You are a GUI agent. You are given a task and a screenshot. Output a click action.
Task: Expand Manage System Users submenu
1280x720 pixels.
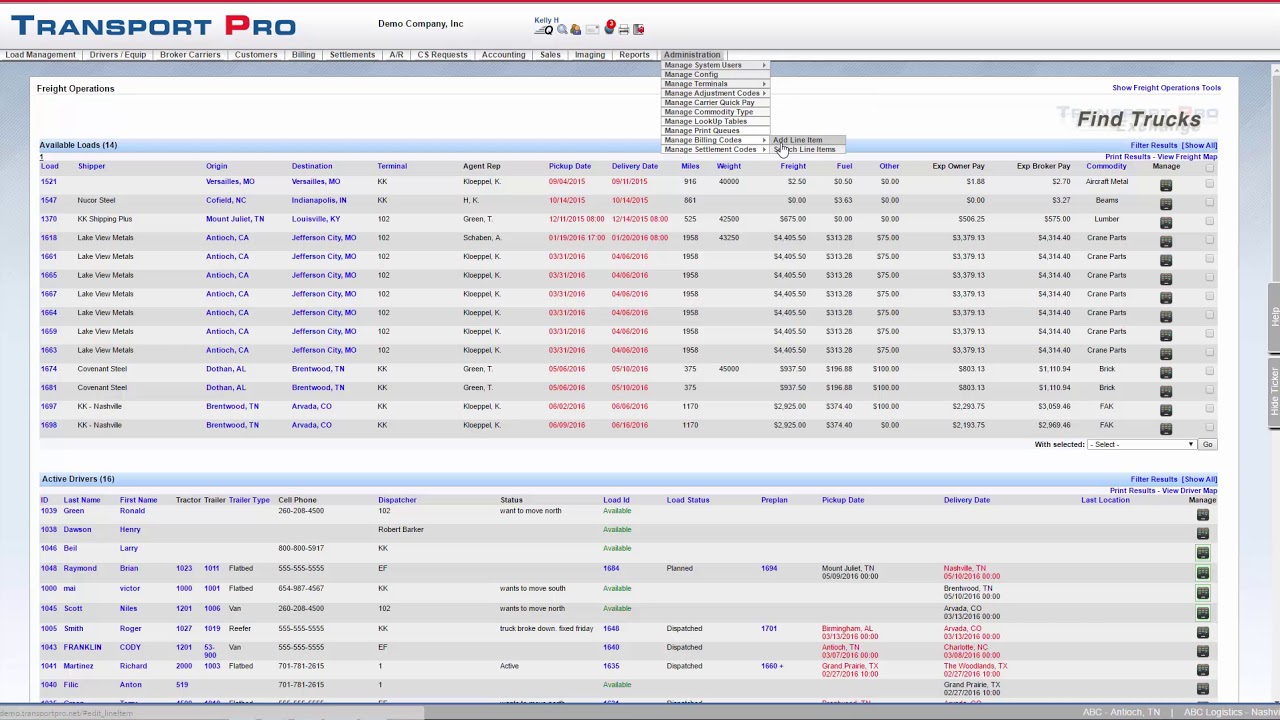tap(716, 65)
